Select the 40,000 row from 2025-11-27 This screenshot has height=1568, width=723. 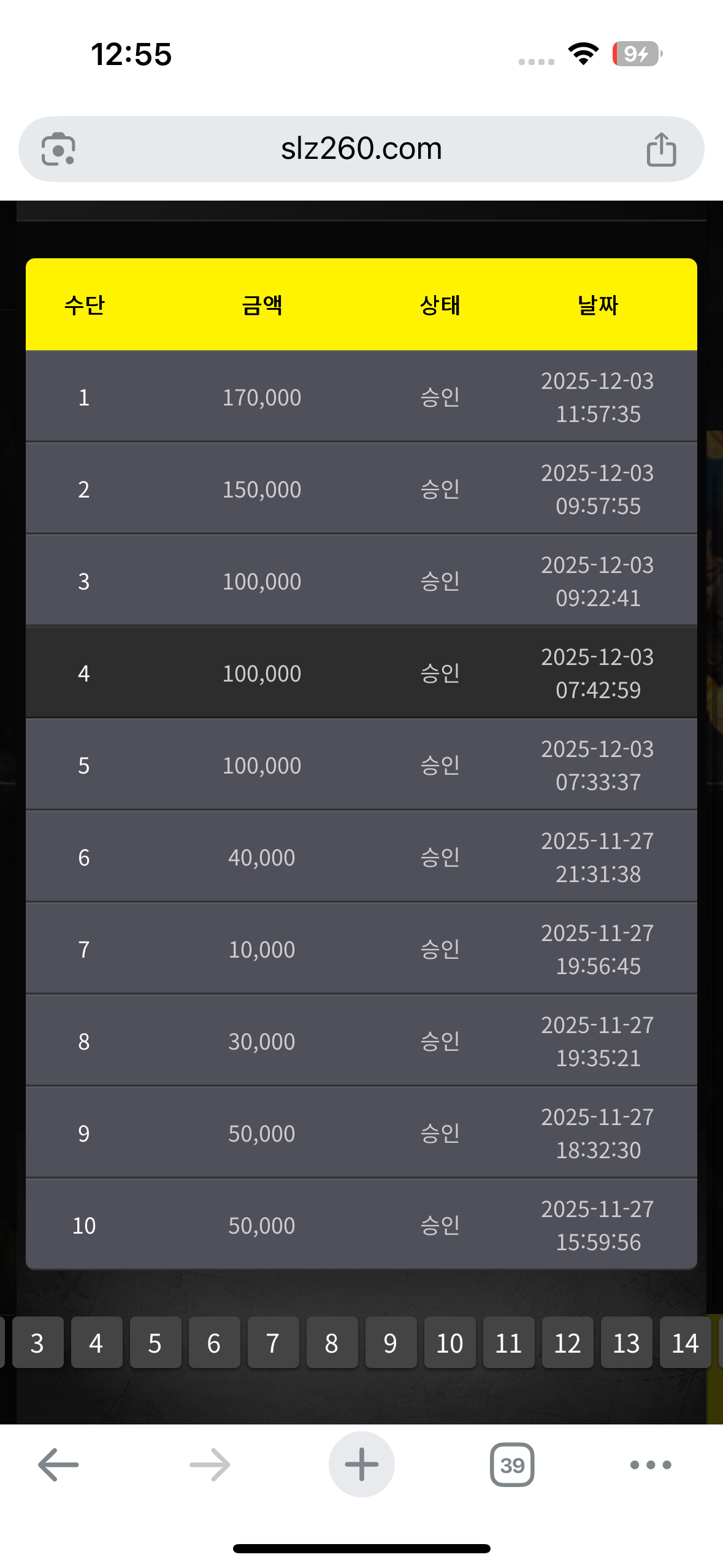[x=361, y=857]
